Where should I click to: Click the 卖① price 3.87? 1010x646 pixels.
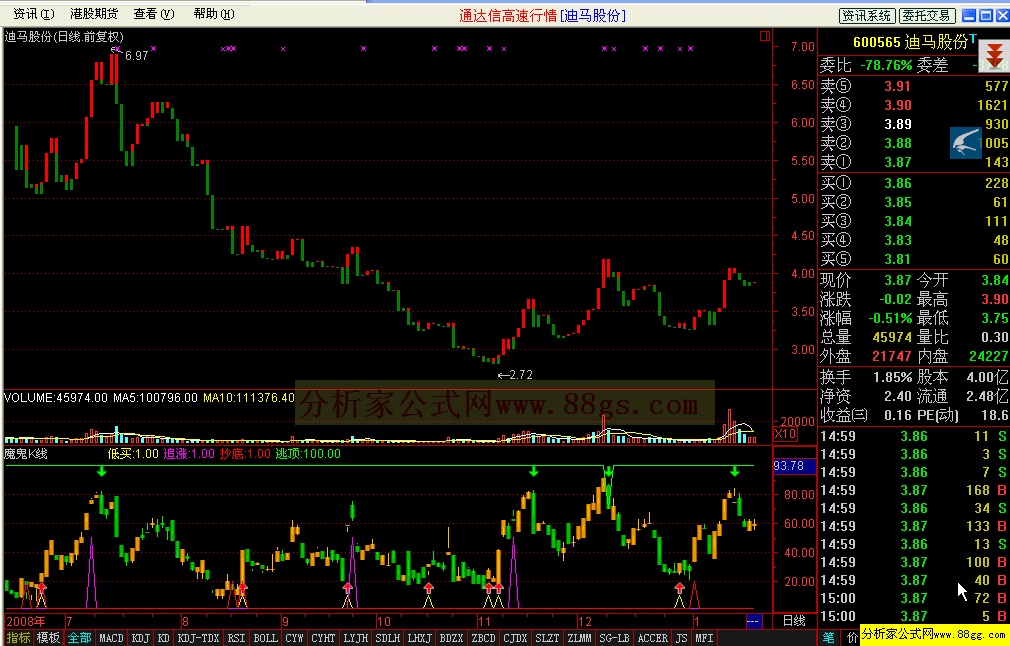click(x=898, y=162)
